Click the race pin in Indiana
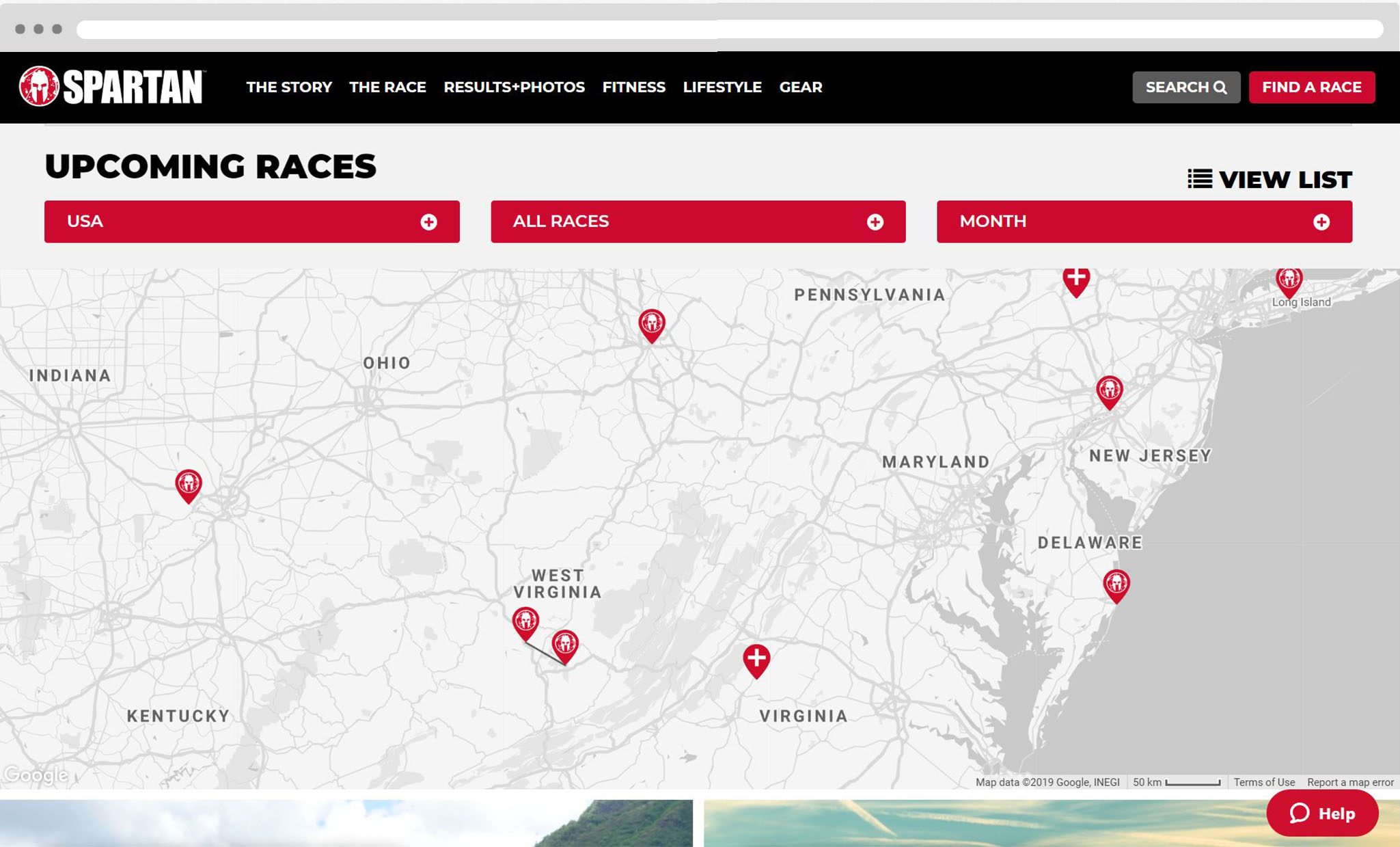Image resolution: width=1400 pixels, height=847 pixels. coord(189,484)
